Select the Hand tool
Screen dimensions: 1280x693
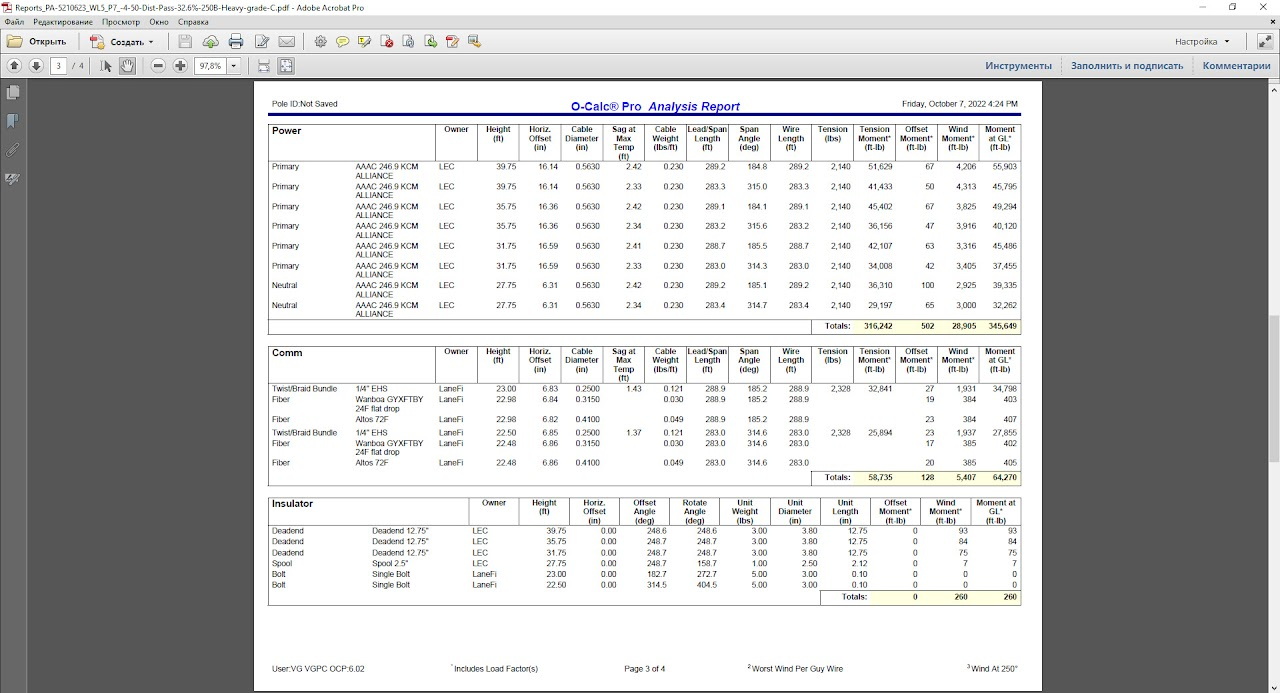(x=127, y=65)
